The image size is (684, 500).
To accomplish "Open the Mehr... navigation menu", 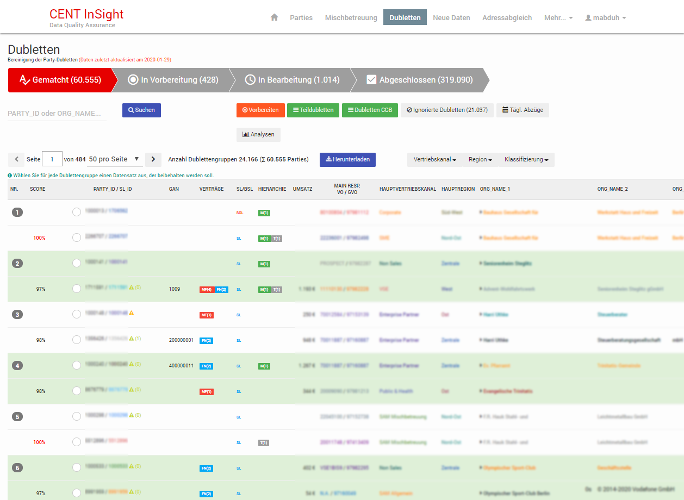I will click(557, 18).
